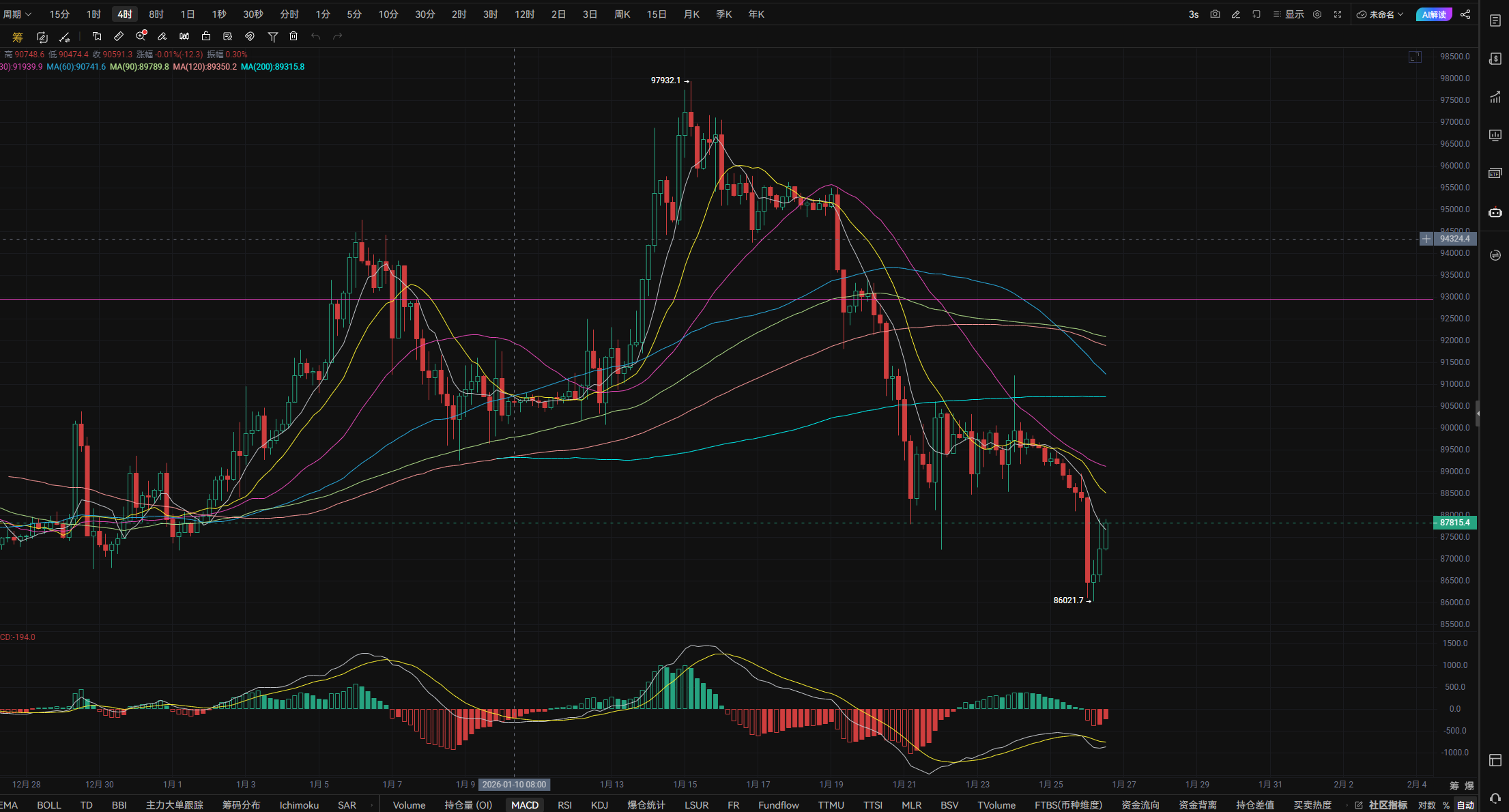Toggle the padlock lock drawings icon
This screenshot has width=1509, height=812.
[x=206, y=37]
